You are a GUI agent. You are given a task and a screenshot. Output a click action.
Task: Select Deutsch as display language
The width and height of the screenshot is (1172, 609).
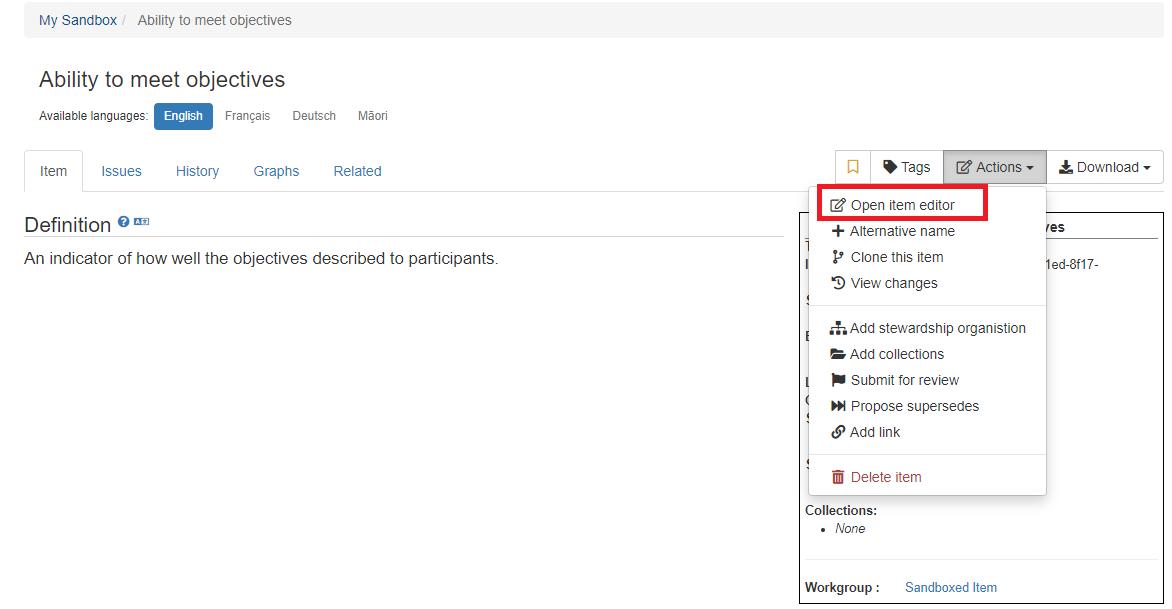tap(314, 116)
